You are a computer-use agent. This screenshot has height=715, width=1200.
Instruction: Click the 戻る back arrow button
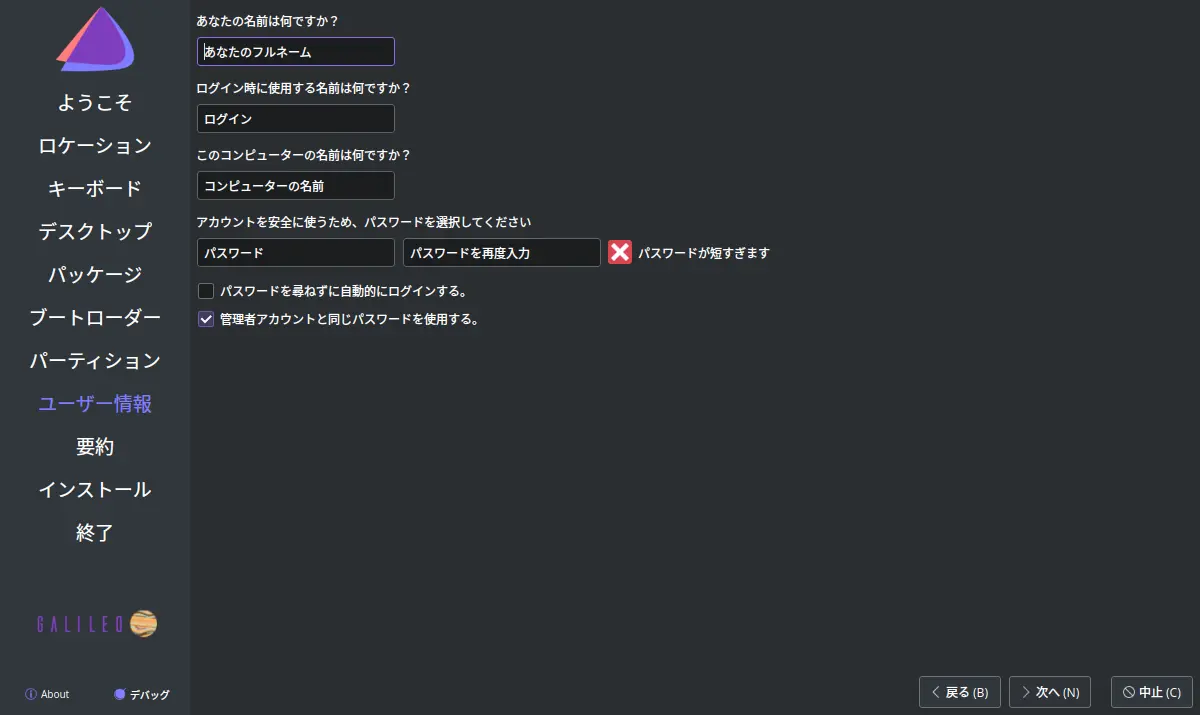[x=959, y=692]
